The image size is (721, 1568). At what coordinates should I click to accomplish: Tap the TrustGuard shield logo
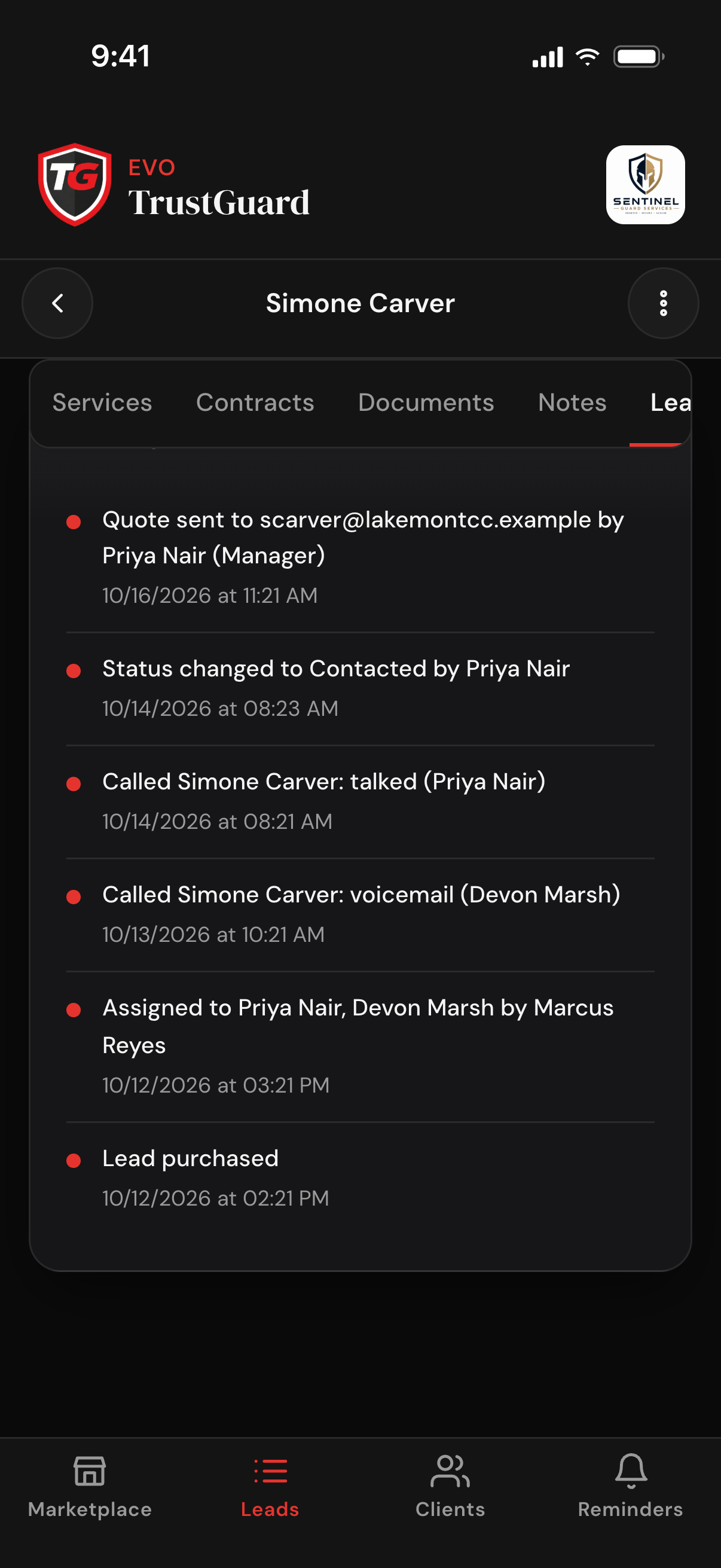[75, 184]
